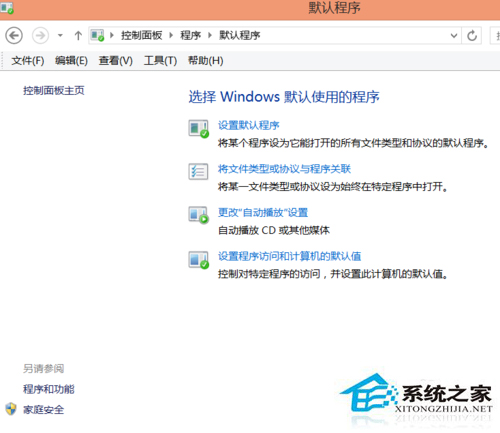Select 程序 in the breadcrumb path
The width and height of the screenshot is (500, 433).
coord(191,35)
